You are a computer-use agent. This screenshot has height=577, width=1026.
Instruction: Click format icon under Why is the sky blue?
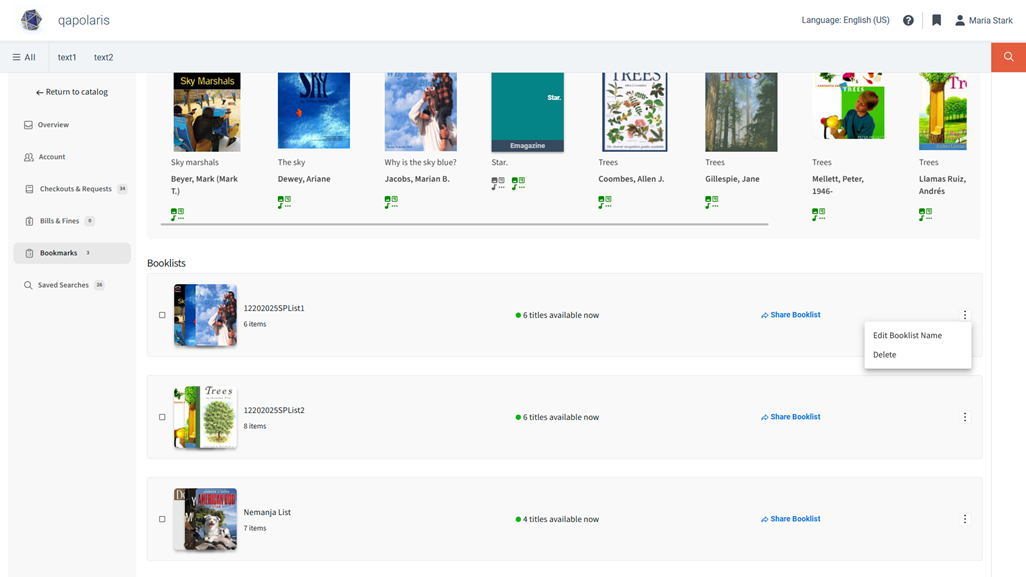coord(391,201)
